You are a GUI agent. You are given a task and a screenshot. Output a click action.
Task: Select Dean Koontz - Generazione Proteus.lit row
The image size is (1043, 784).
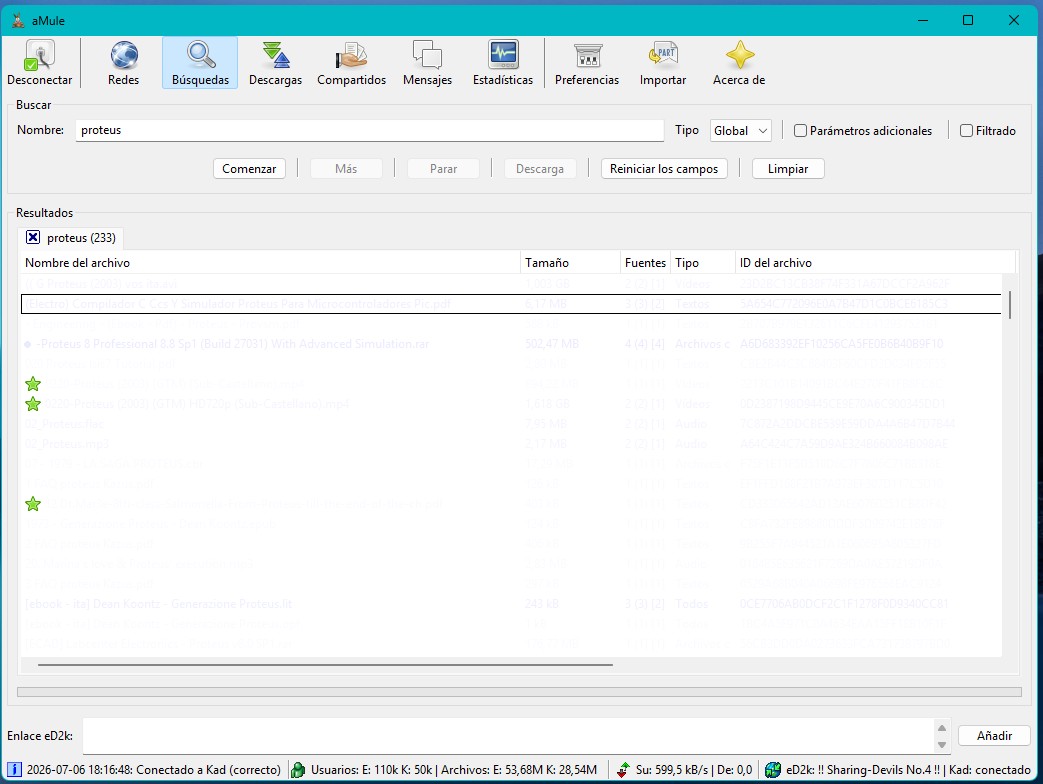511,604
